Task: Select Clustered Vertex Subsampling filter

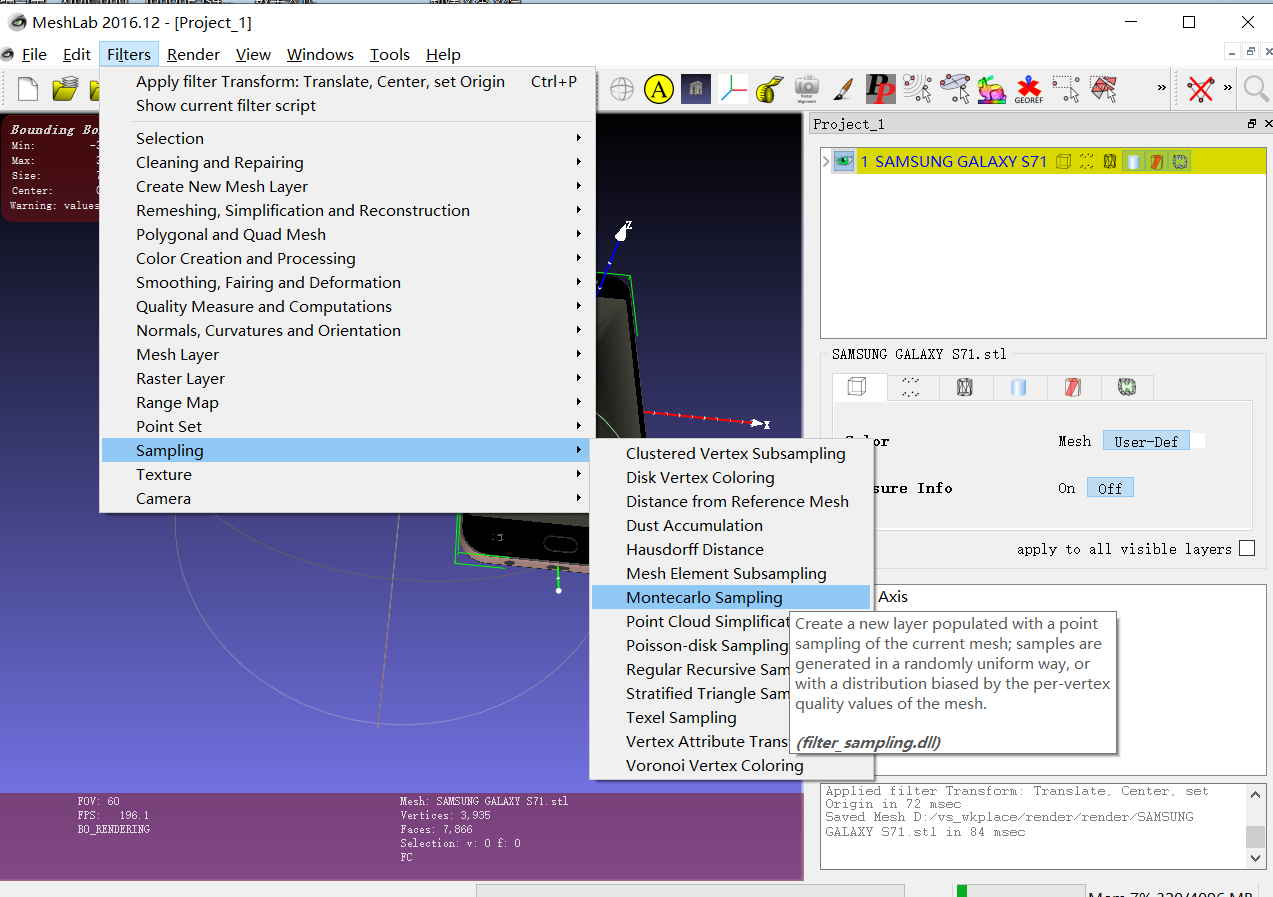Action: click(x=731, y=453)
